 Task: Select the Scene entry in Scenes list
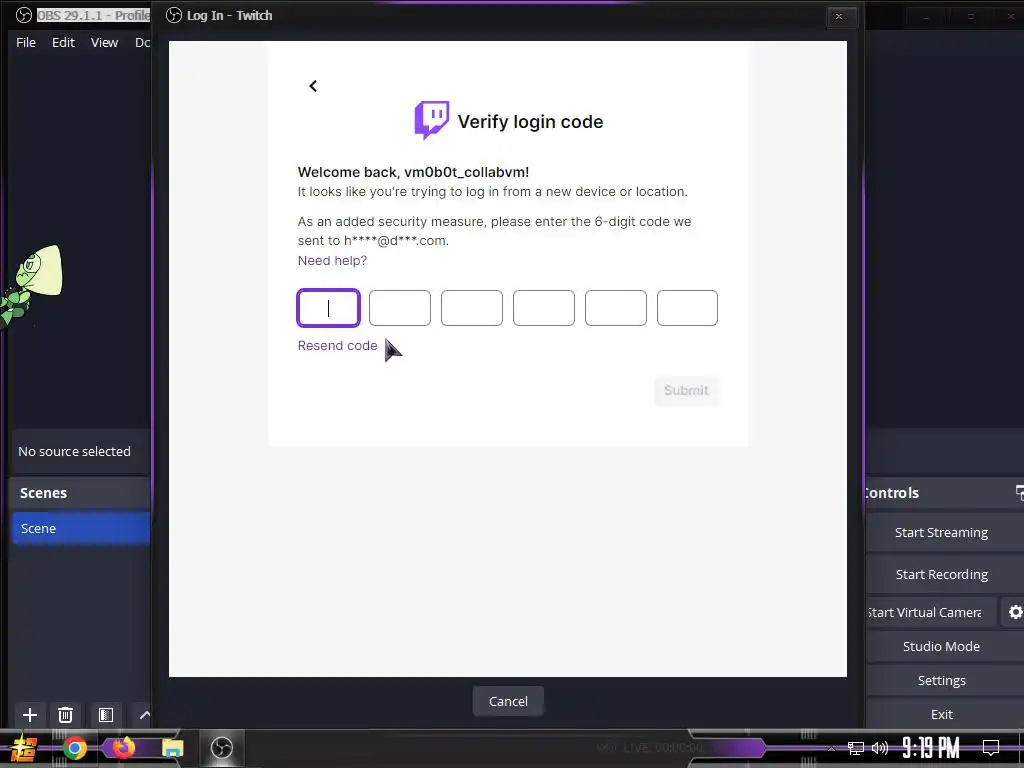pyautogui.click(x=81, y=528)
